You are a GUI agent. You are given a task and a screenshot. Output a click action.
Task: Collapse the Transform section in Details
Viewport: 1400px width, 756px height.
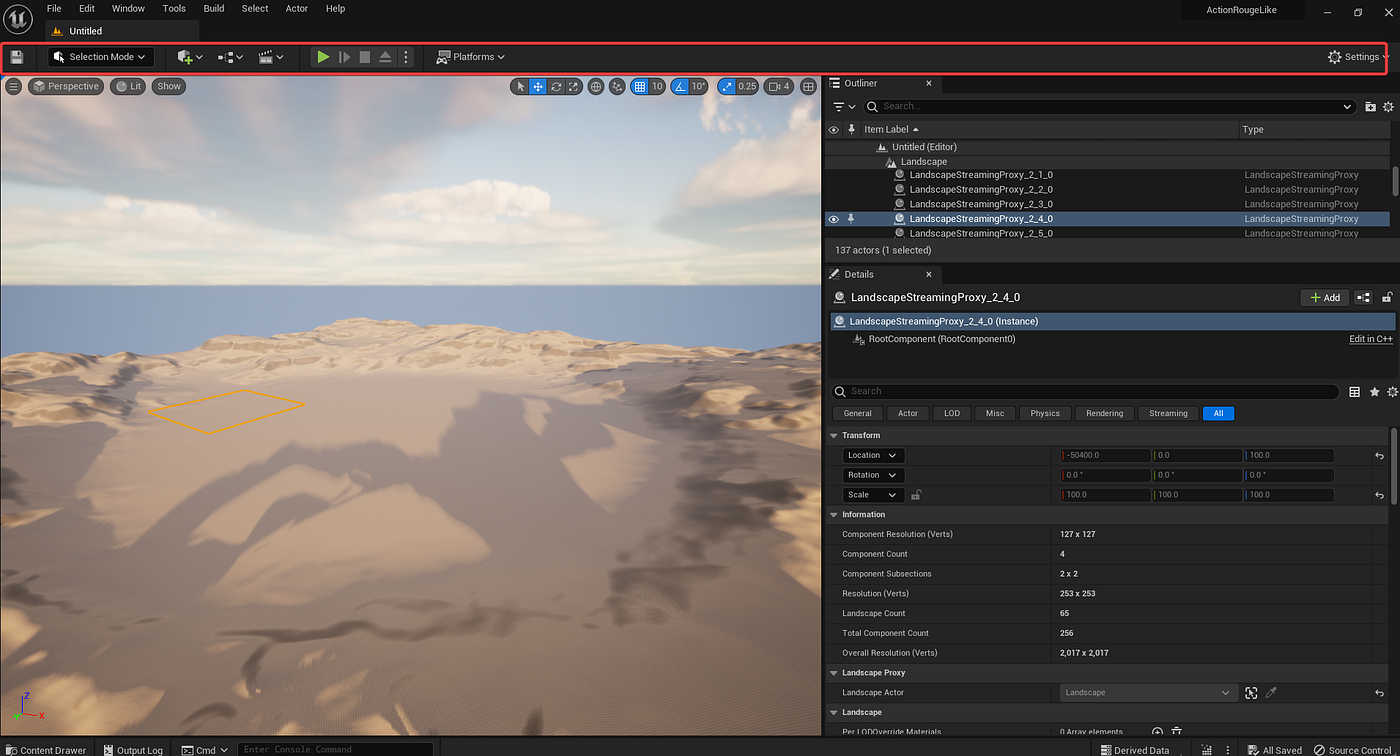pyautogui.click(x=833, y=435)
